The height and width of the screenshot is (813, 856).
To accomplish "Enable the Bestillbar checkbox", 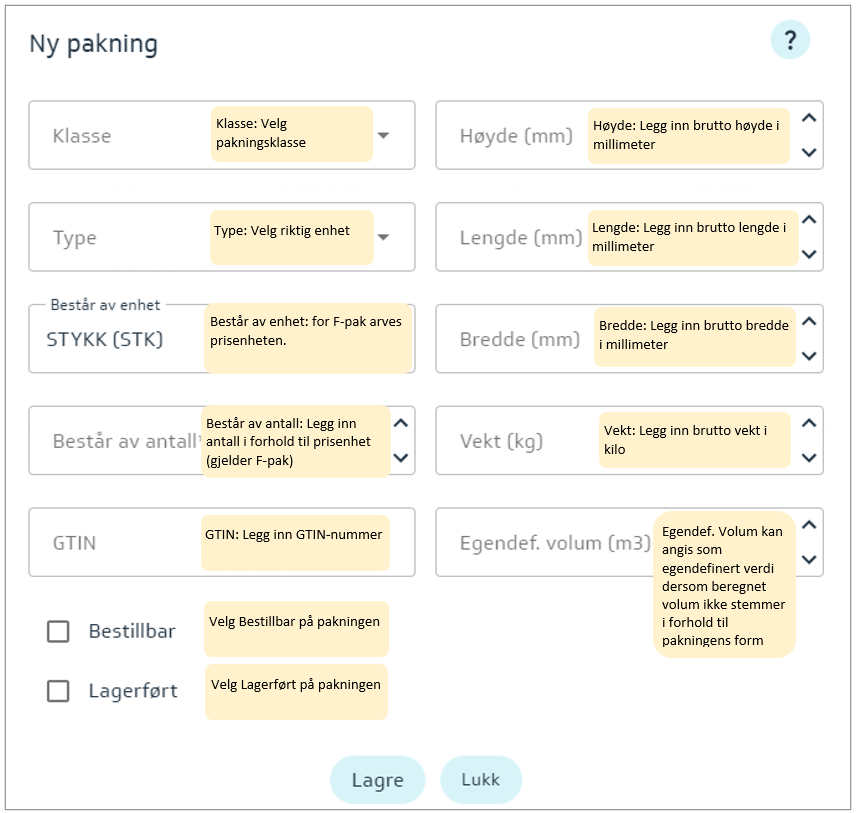I will 59,631.
